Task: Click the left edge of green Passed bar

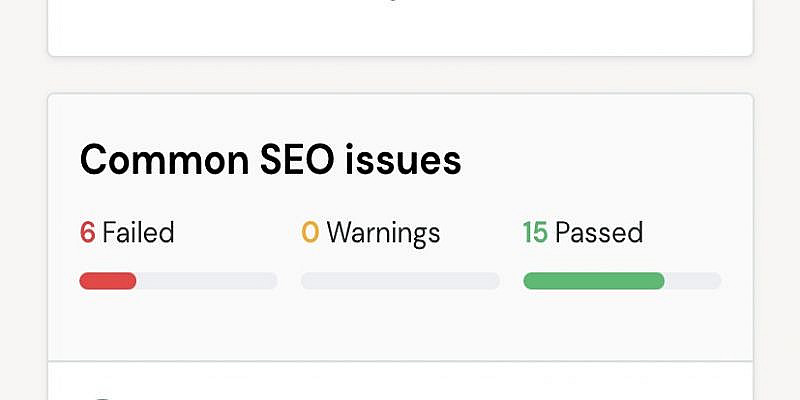Action: point(528,281)
